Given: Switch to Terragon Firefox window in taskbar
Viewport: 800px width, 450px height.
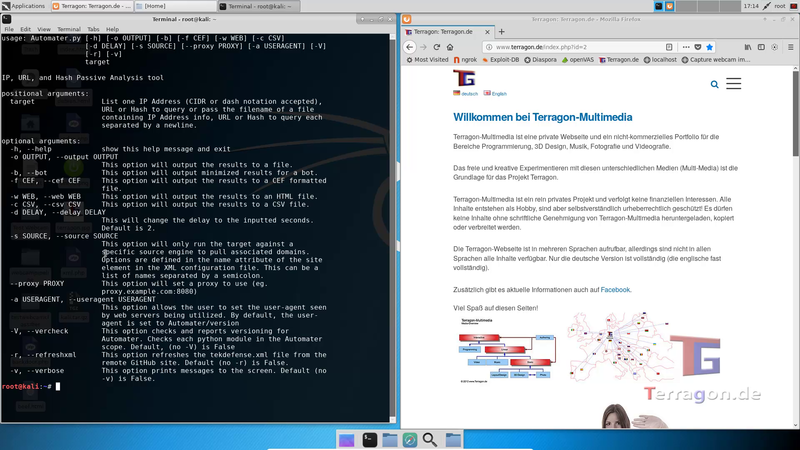Looking at the screenshot, I should [x=92, y=6].
